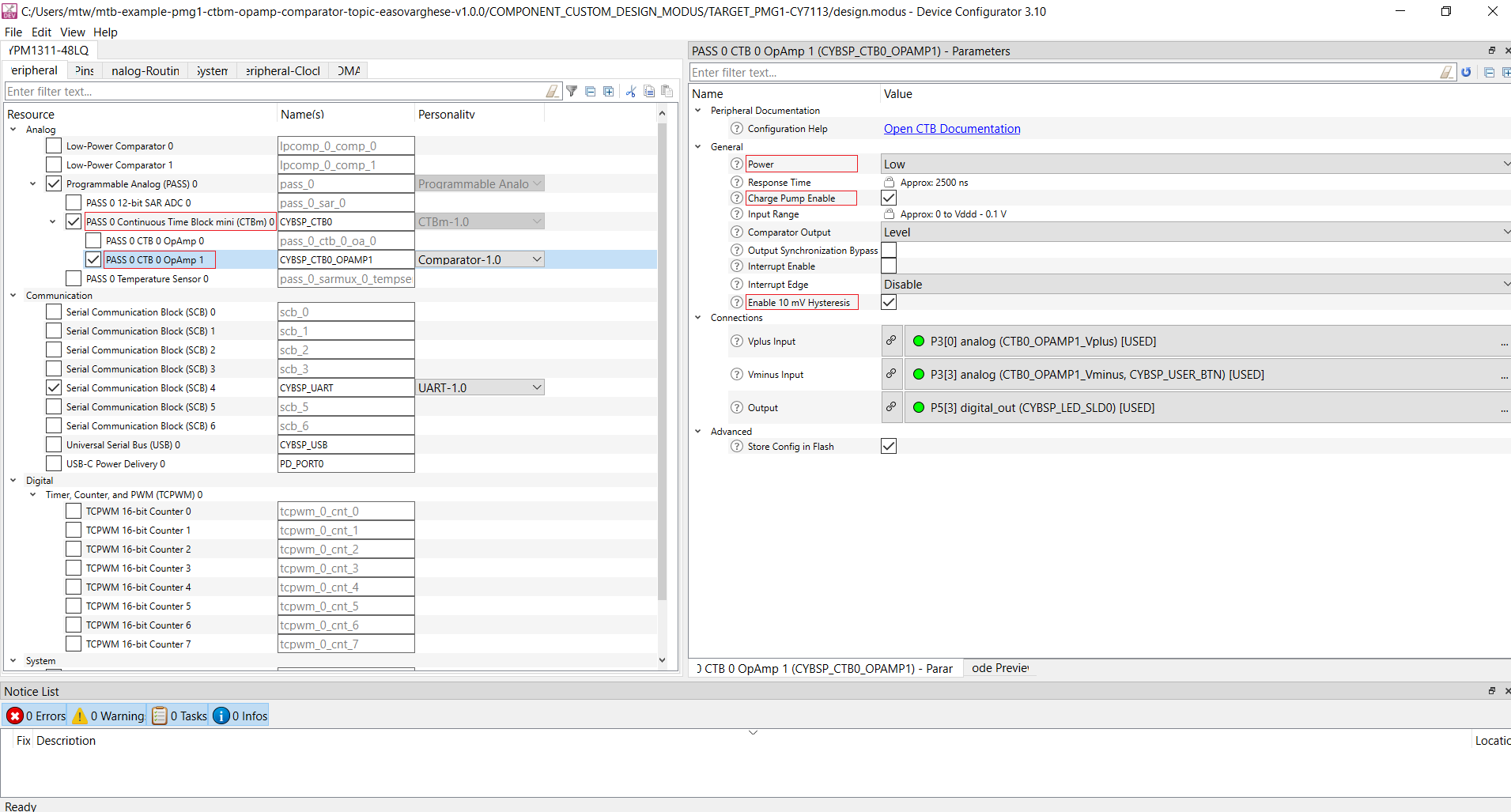Viewport: 1511px width, 812px height.
Task: Toggle Charge Pump Enable checkbox
Action: 889,198
